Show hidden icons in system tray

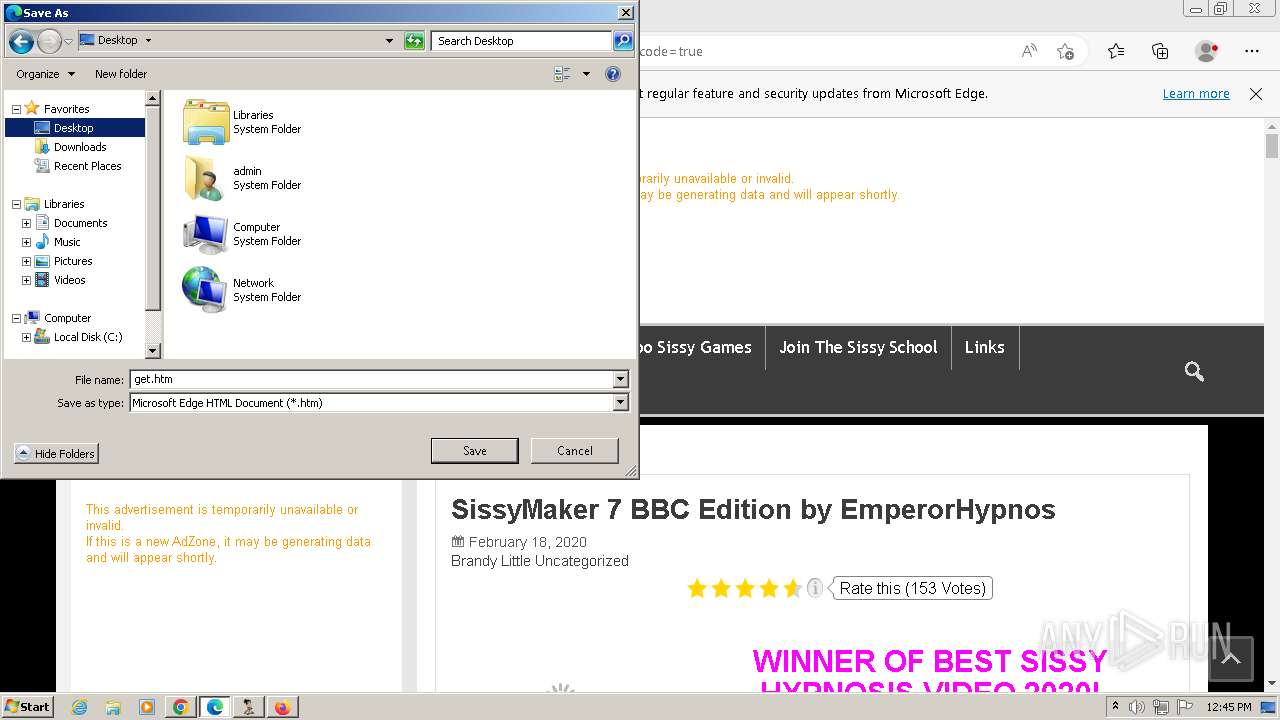[x=1115, y=707]
